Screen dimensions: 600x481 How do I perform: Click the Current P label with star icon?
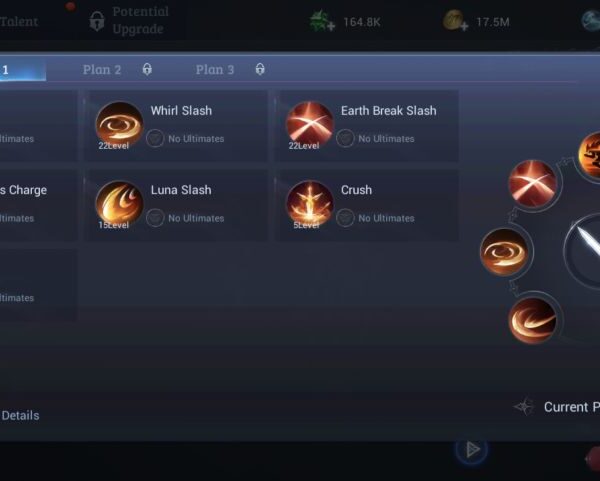tap(557, 407)
